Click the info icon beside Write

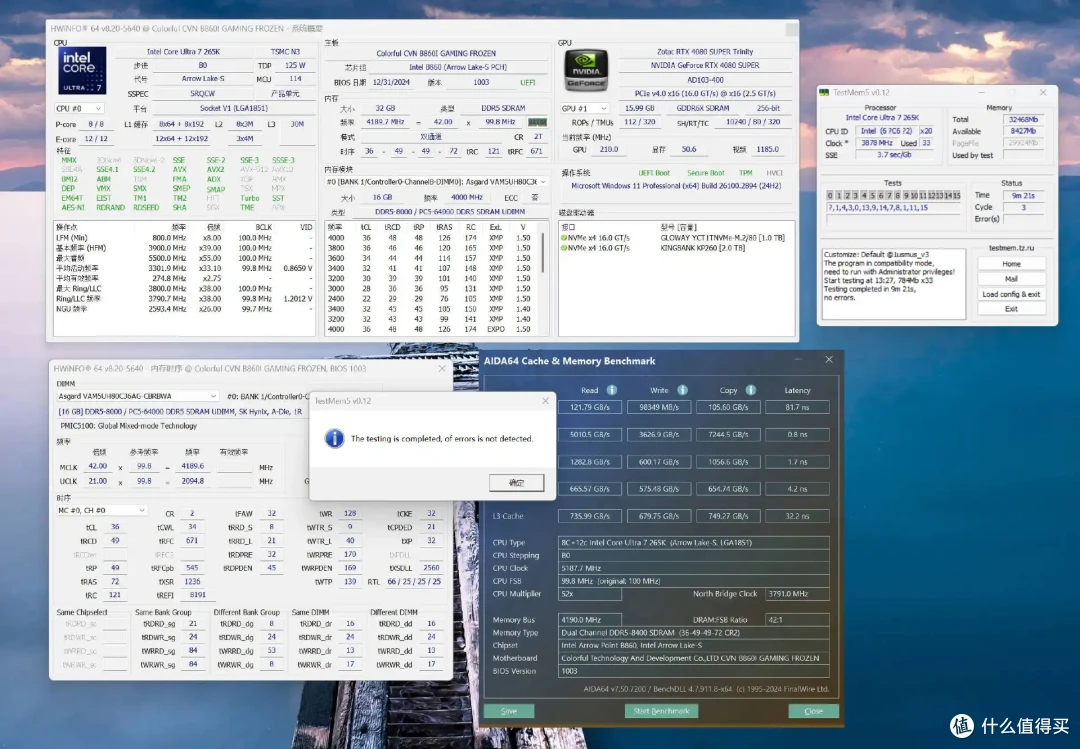(x=682, y=390)
